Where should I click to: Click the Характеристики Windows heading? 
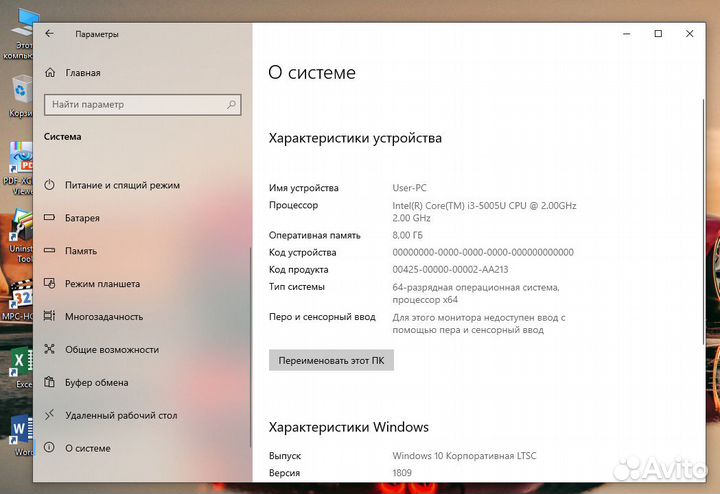click(349, 427)
